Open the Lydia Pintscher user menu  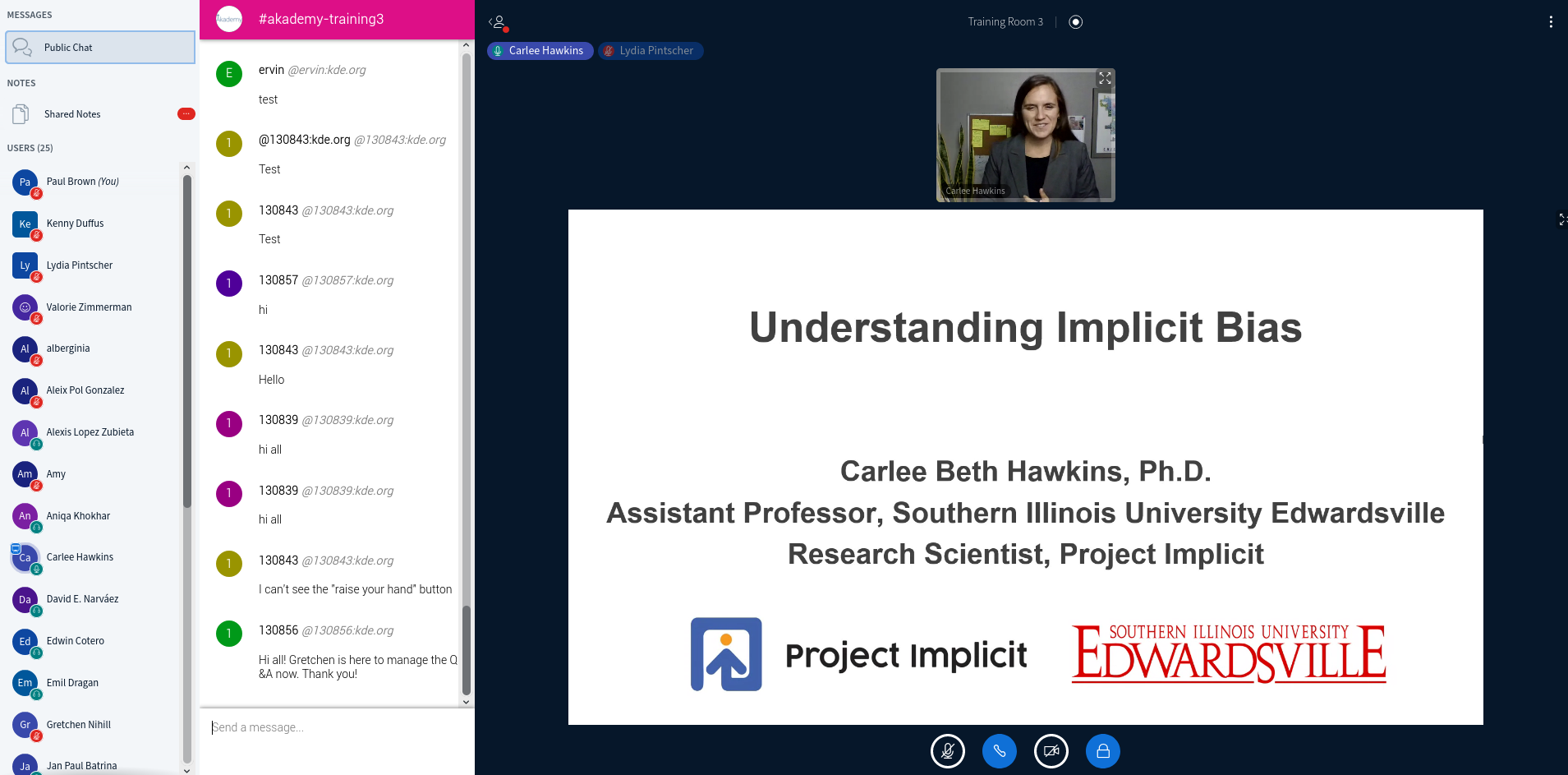(93, 265)
